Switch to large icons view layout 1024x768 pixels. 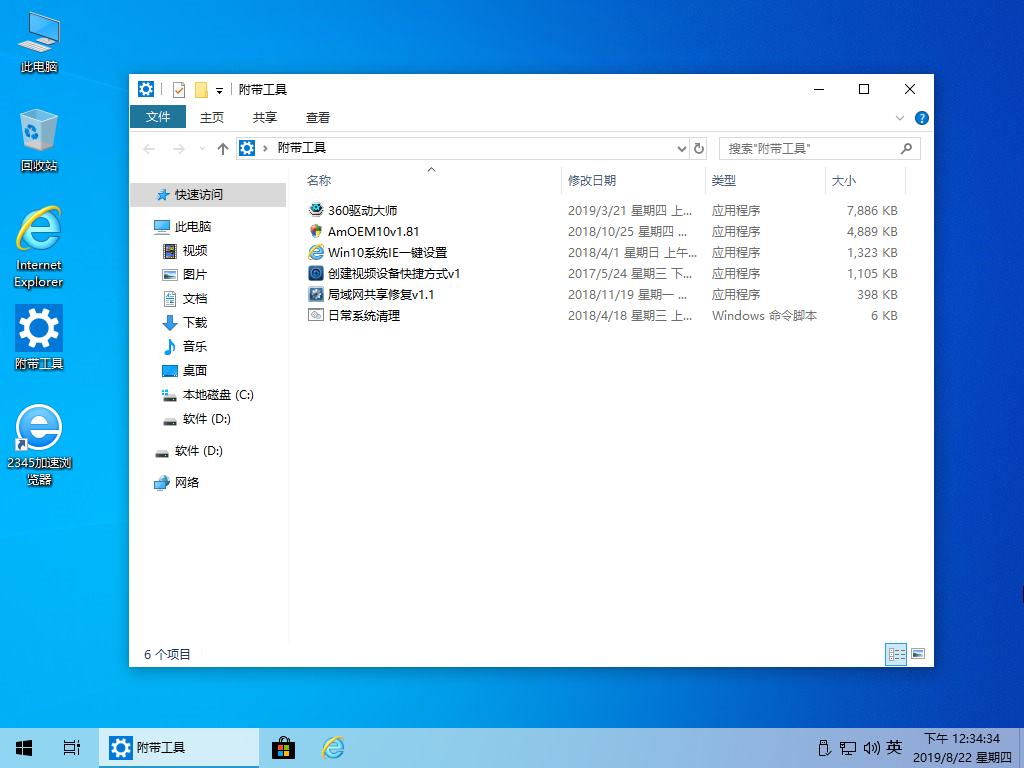(918, 654)
